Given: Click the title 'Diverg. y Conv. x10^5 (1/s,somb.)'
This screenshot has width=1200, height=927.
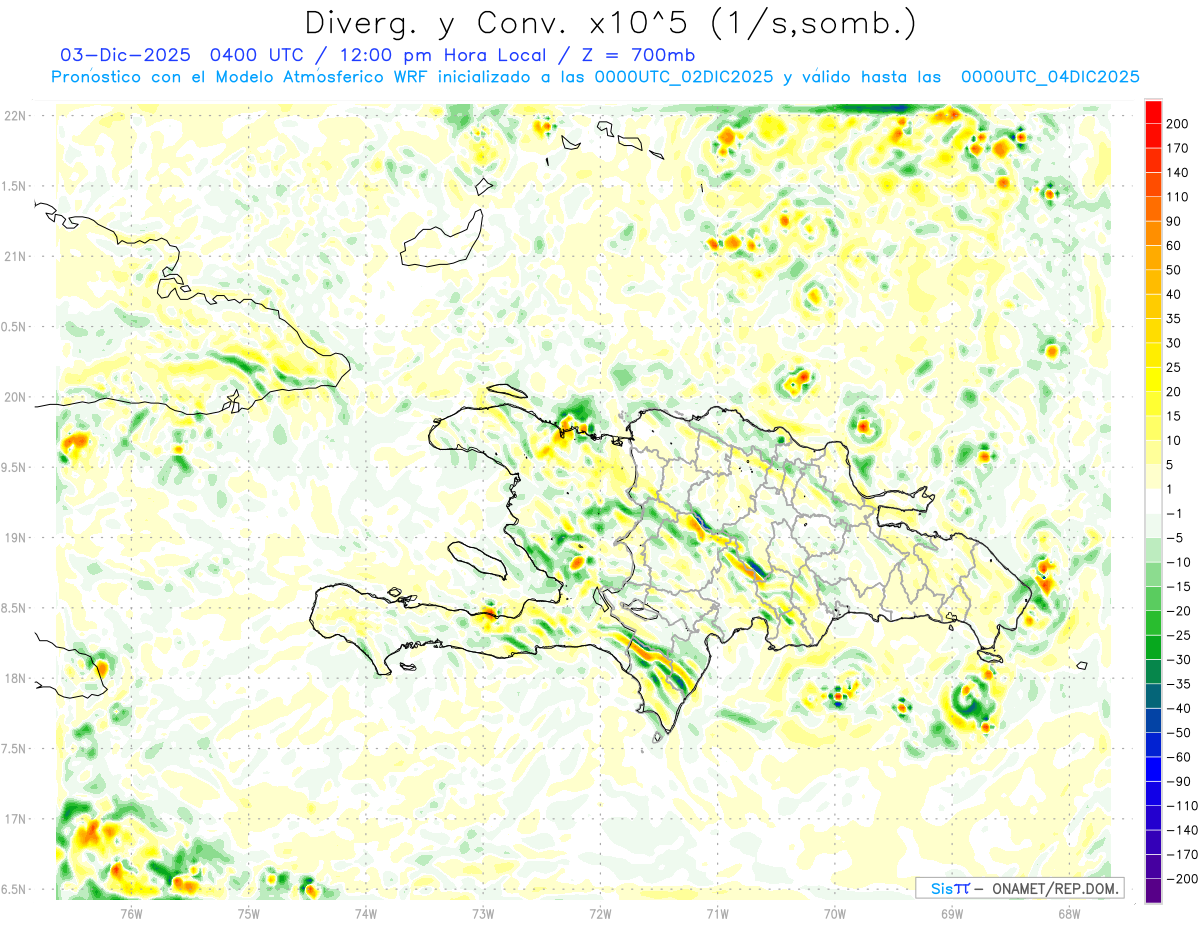Looking at the screenshot, I should 610,23.
